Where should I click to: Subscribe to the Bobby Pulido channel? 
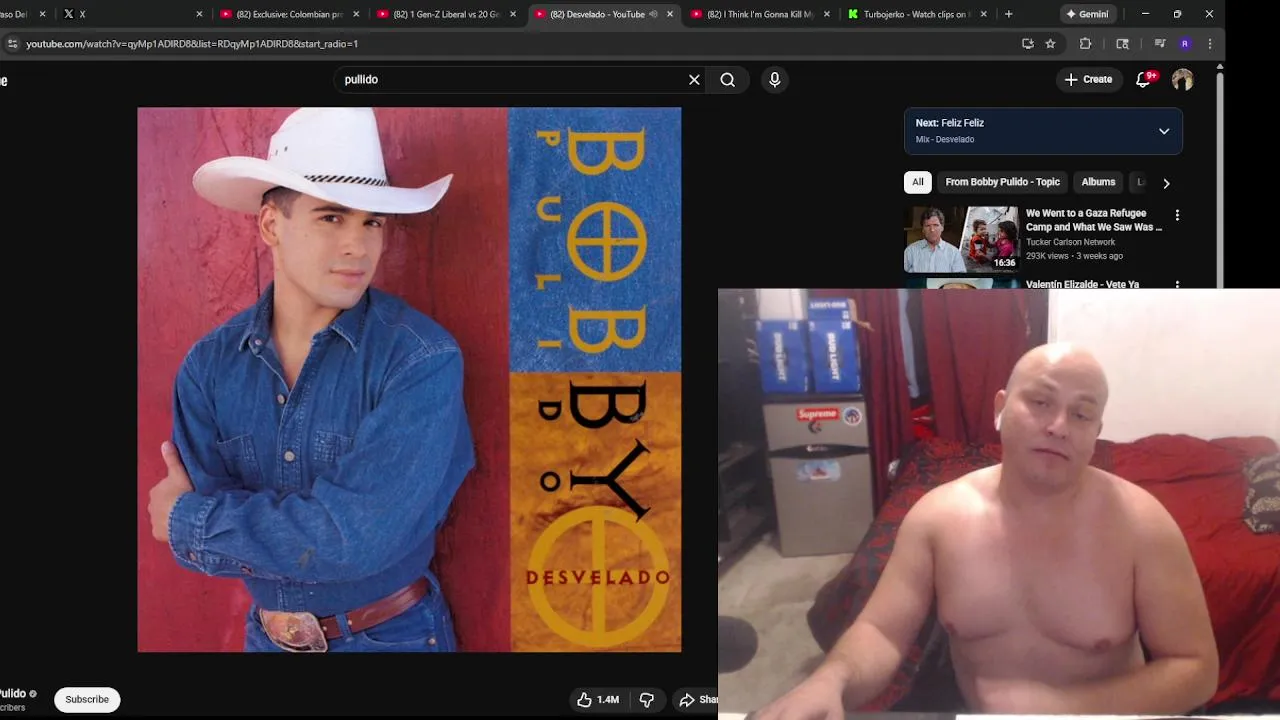(87, 700)
